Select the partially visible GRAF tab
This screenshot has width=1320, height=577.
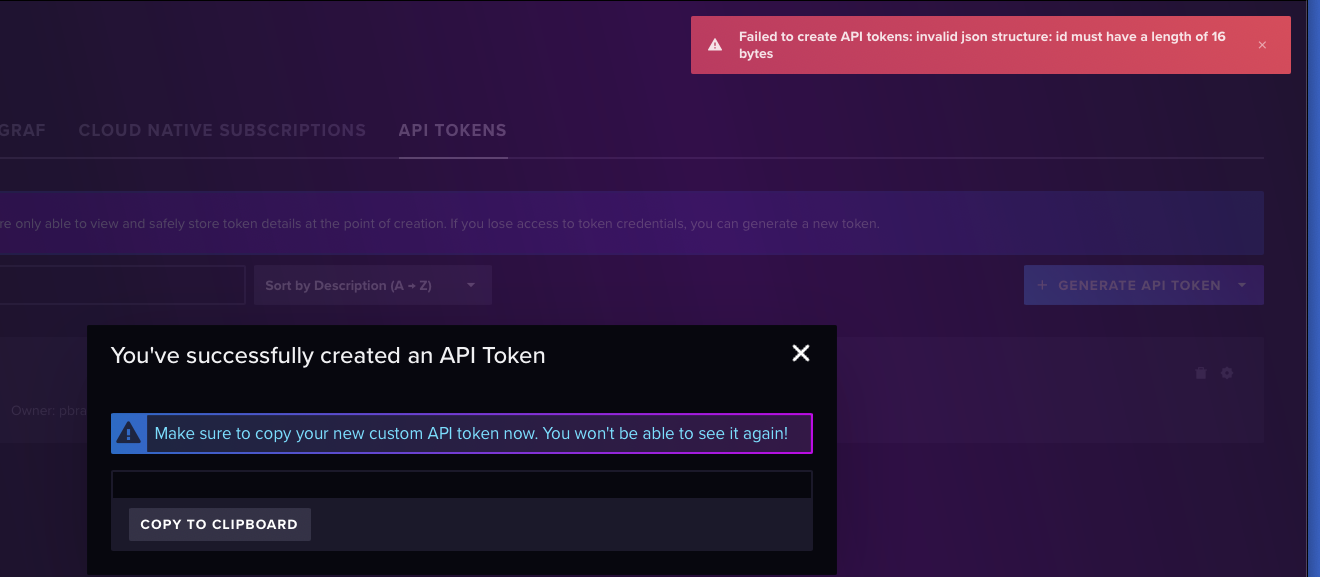[x=22, y=130]
